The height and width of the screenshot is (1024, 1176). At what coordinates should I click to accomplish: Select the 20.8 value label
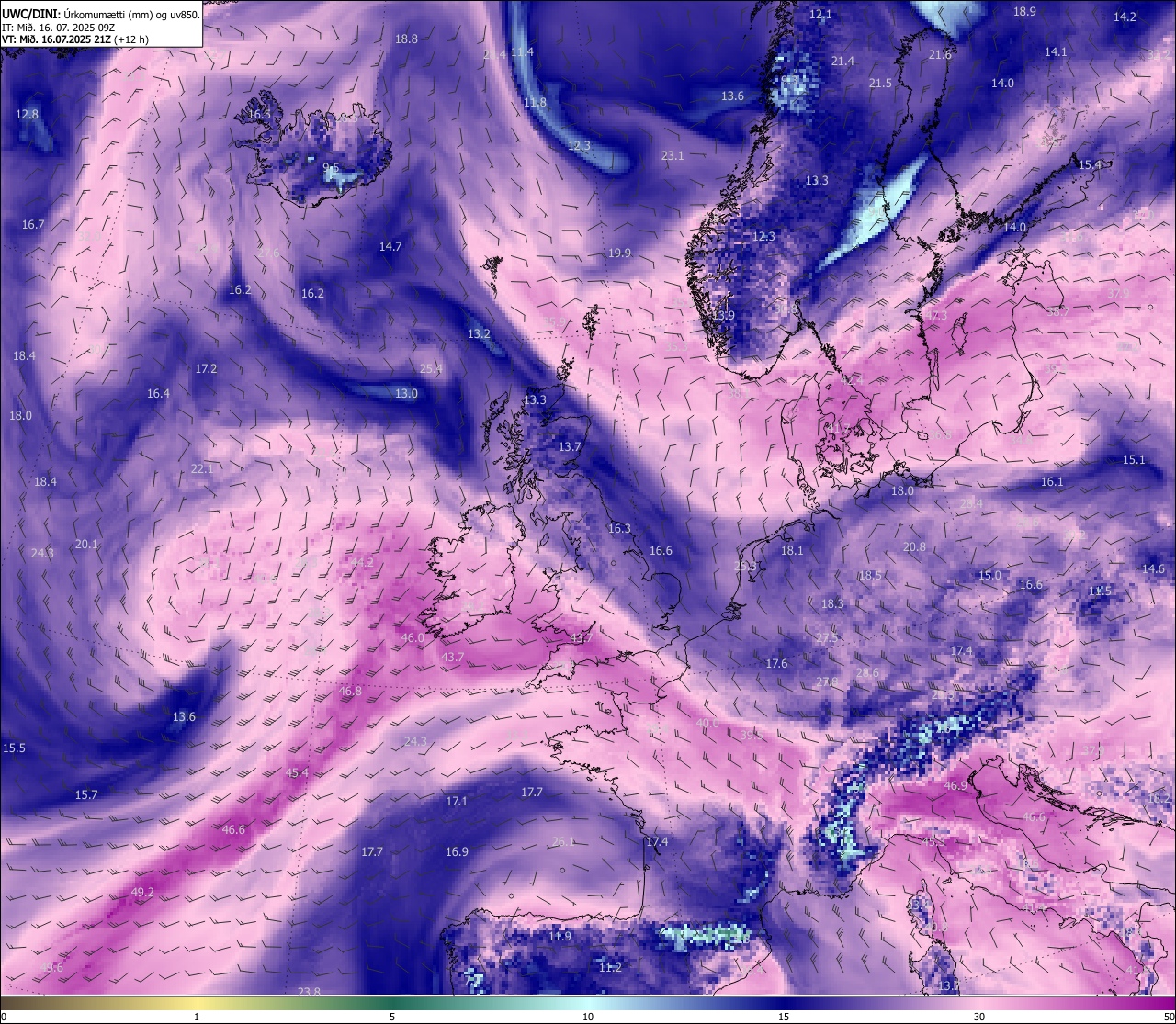coord(914,547)
